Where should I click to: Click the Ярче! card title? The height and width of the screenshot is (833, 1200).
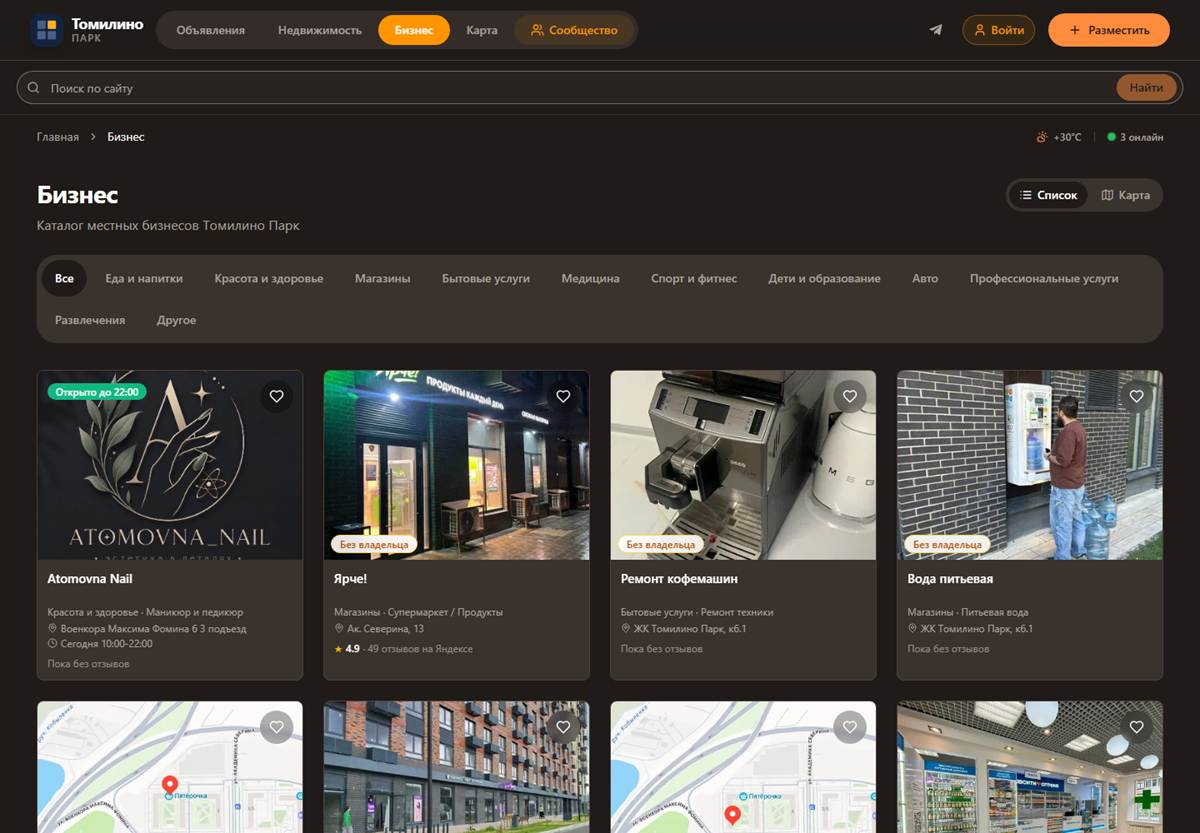pyautogui.click(x=351, y=579)
